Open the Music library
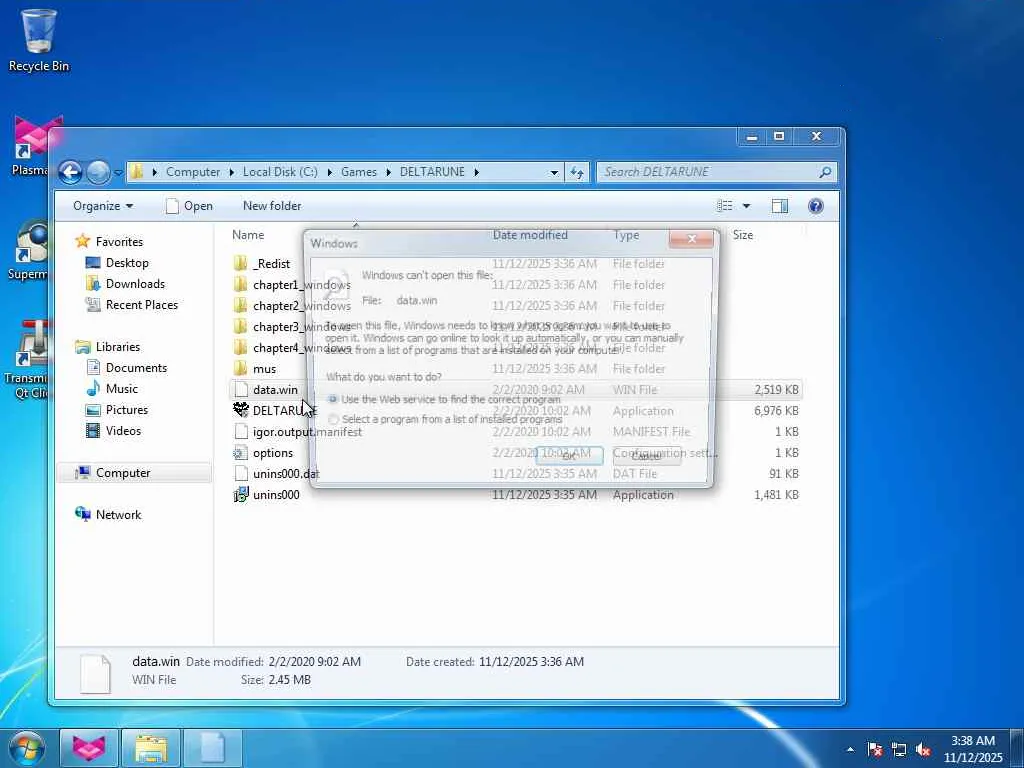 point(112,389)
